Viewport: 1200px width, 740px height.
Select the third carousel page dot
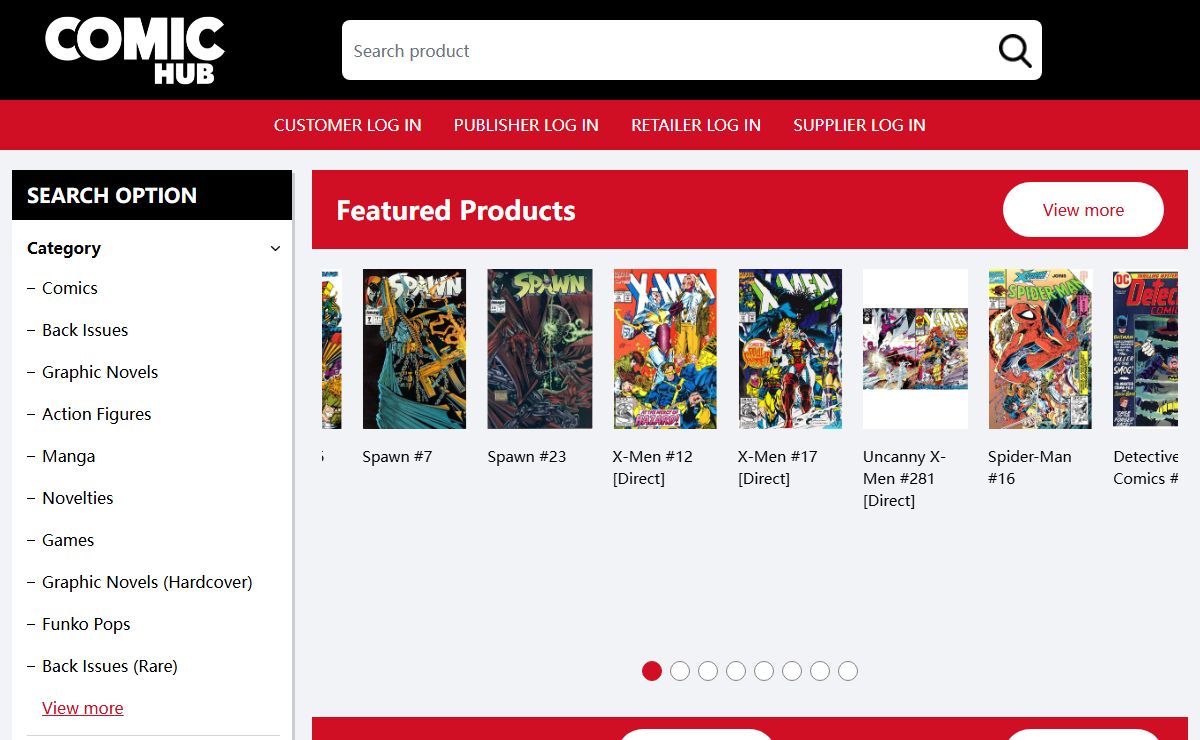pos(708,671)
